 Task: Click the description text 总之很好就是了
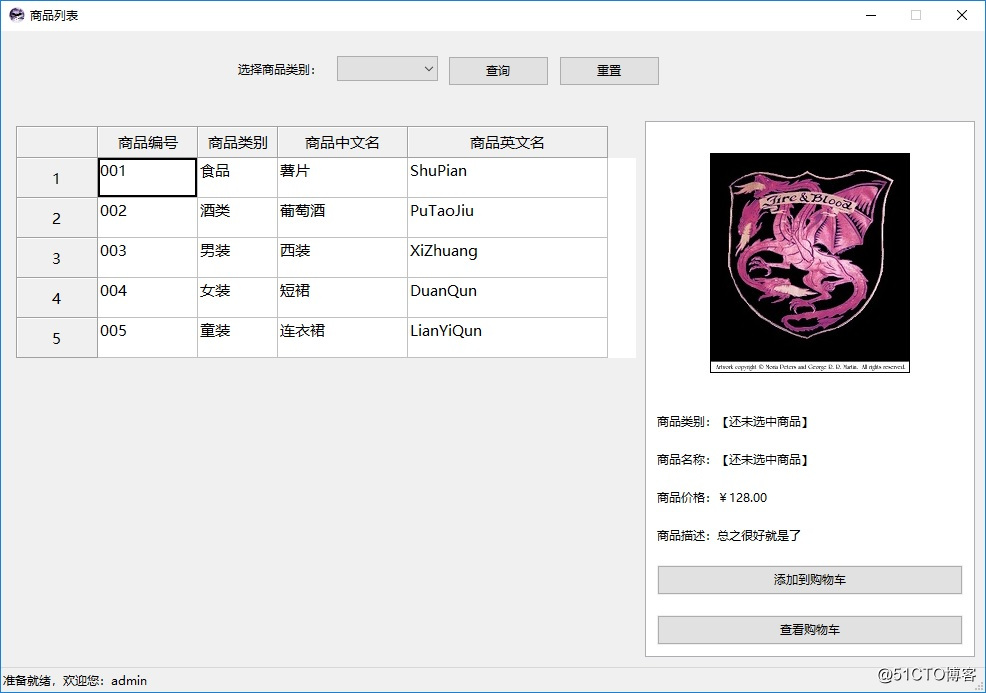tap(759, 536)
